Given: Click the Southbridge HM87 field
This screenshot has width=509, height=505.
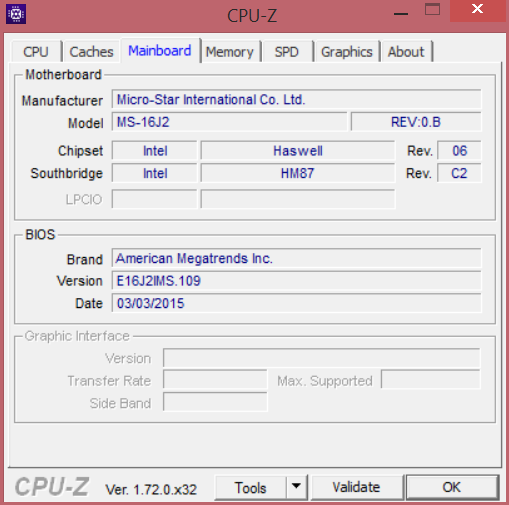Looking at the screenshot, I should (298, 173).
